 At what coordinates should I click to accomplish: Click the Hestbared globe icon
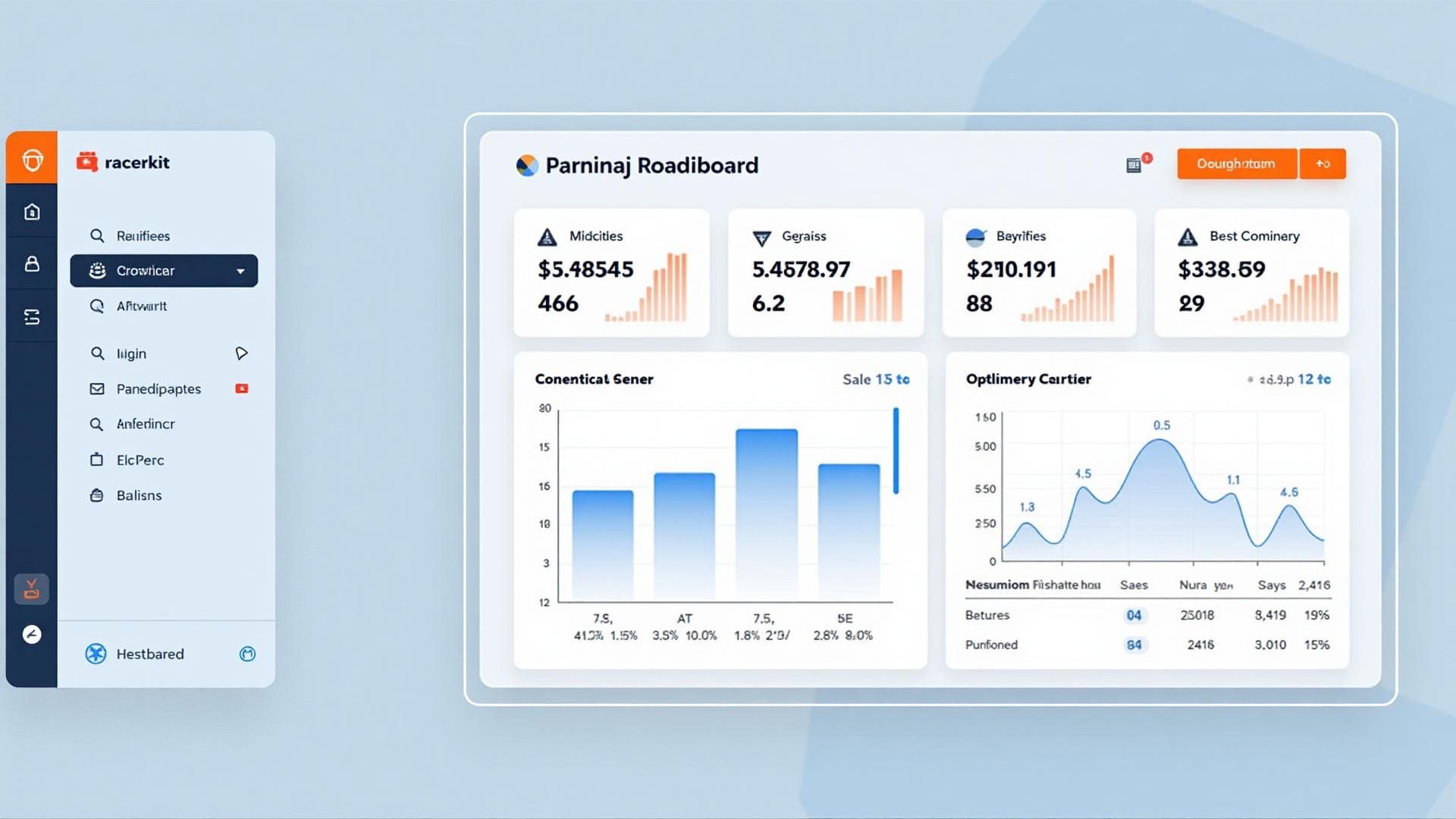[96, 654]
